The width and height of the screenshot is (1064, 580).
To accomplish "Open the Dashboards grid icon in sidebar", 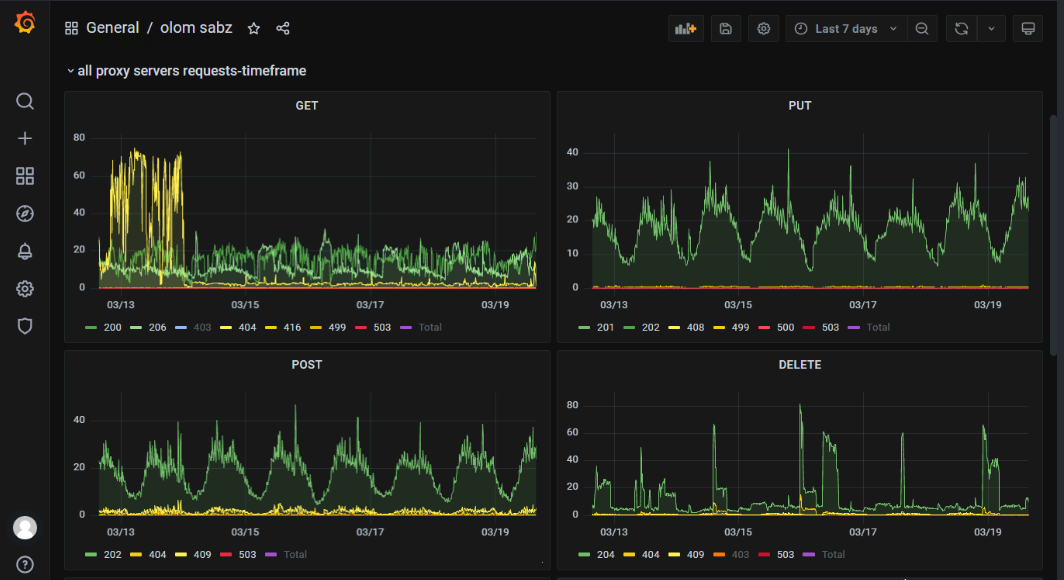I will click(25, 176).
